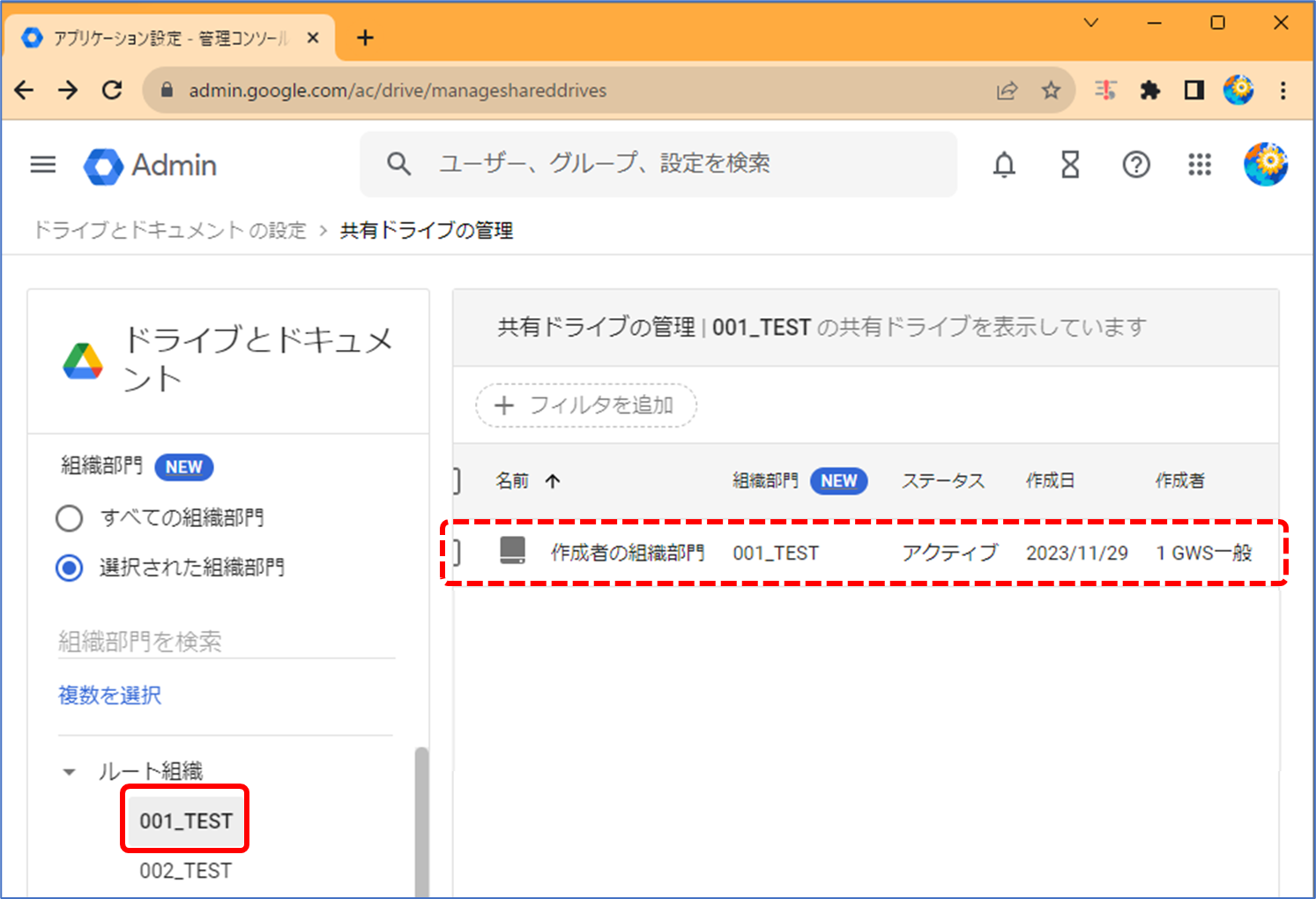Select the すべての組織部門 radio option
Screen dimensions: 1316x899
[70, 517]
